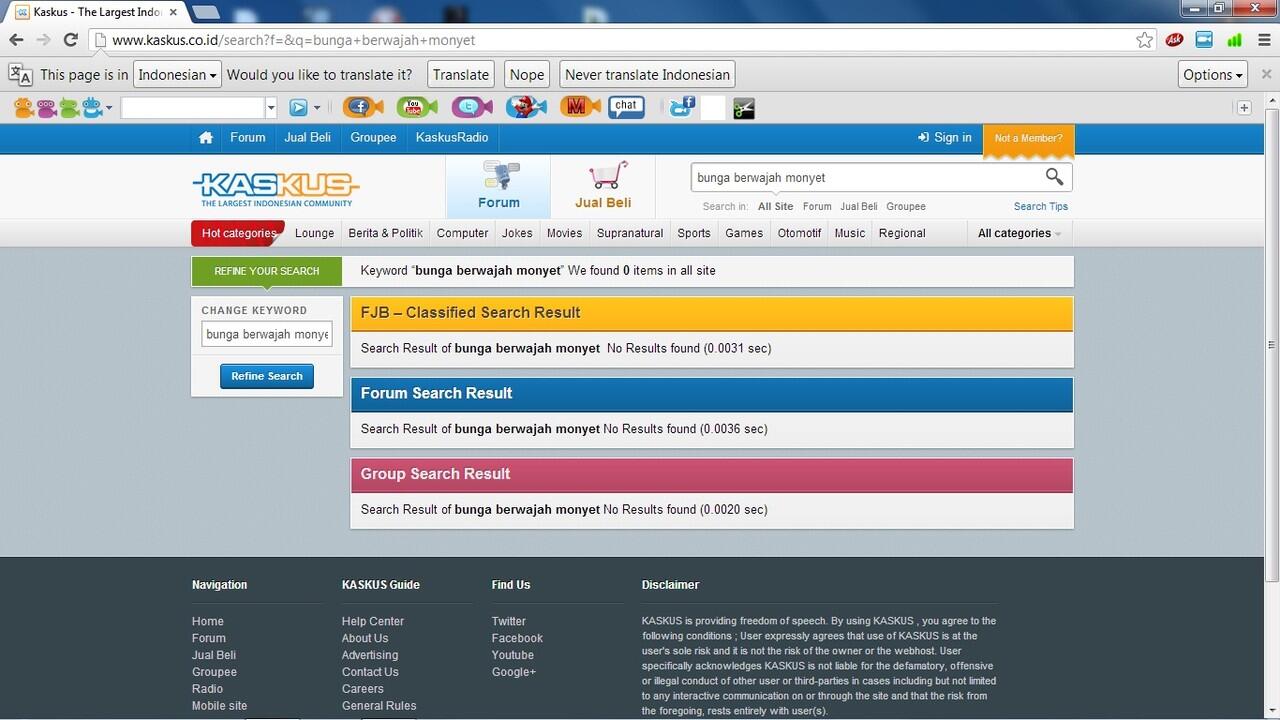Open the Supranatural category
This screenshot has width=1280, height=720.
630,233
